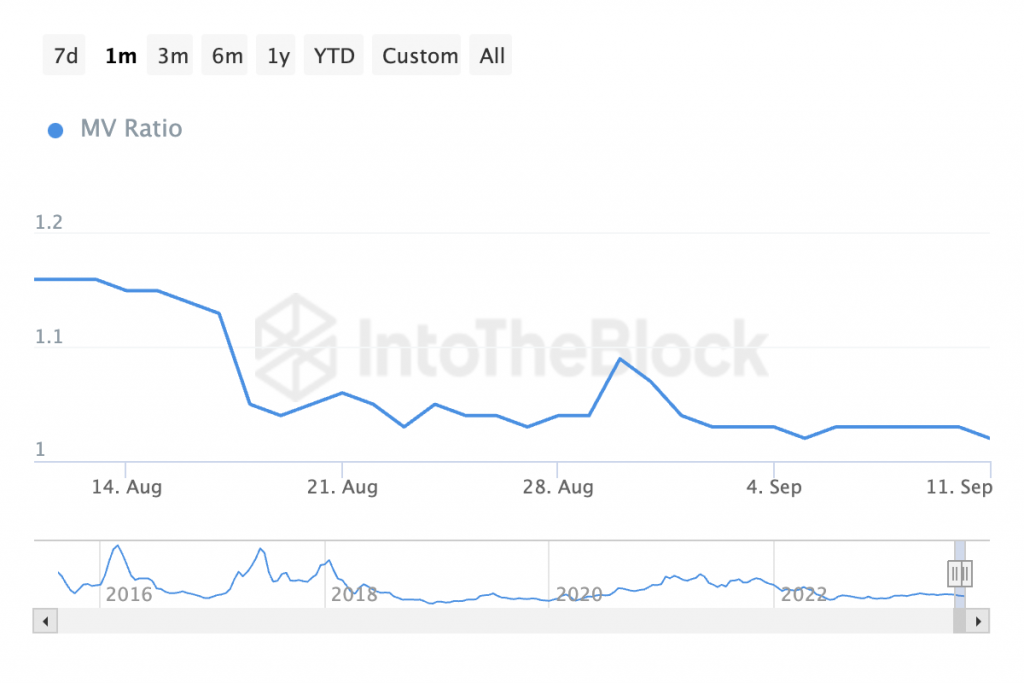Image resolution: width=1024 pixels, height=683 pixels.
Task: Open the Custom date range
Action: (418, 56)
